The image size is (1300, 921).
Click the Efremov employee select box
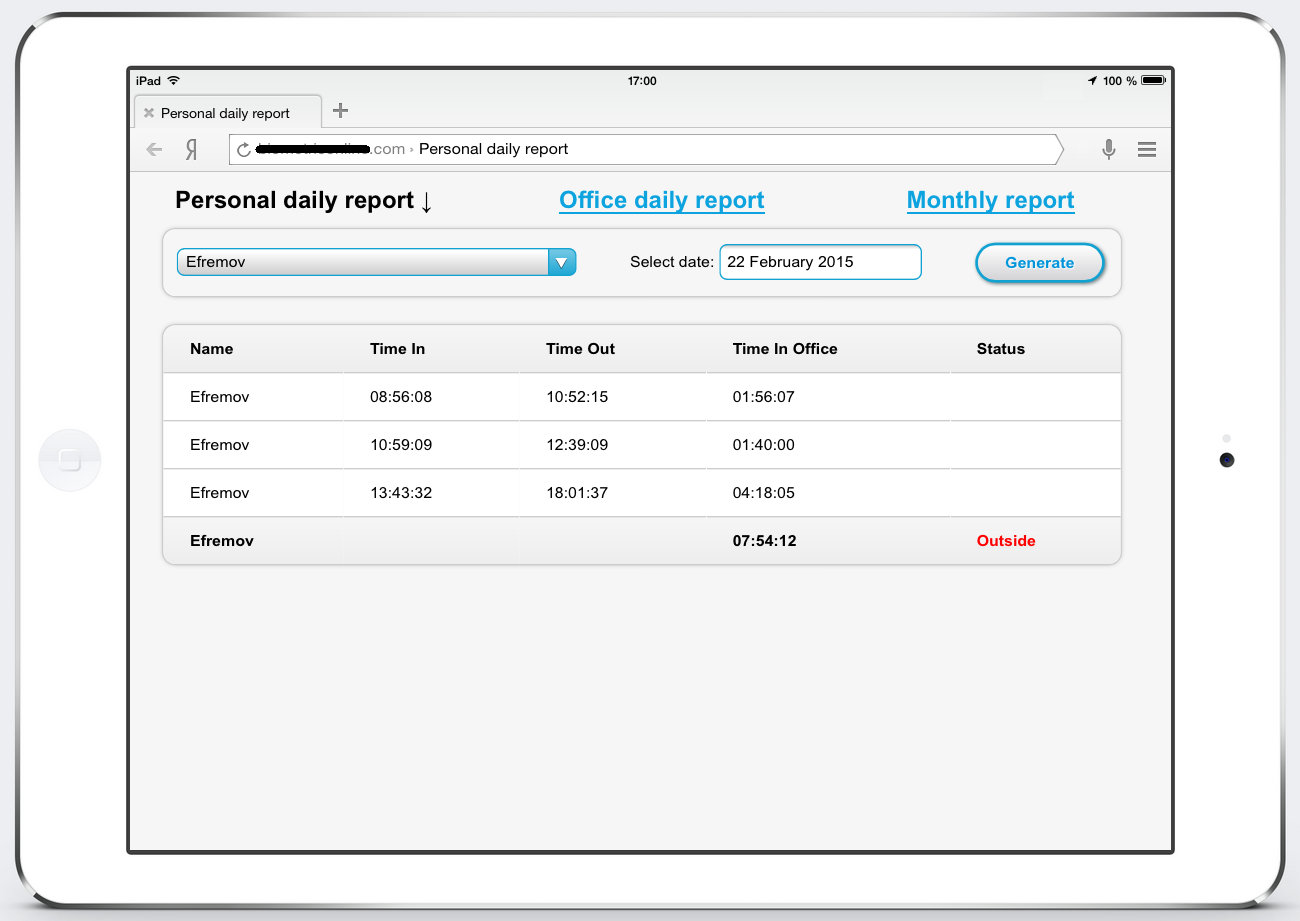pos(377,262)
